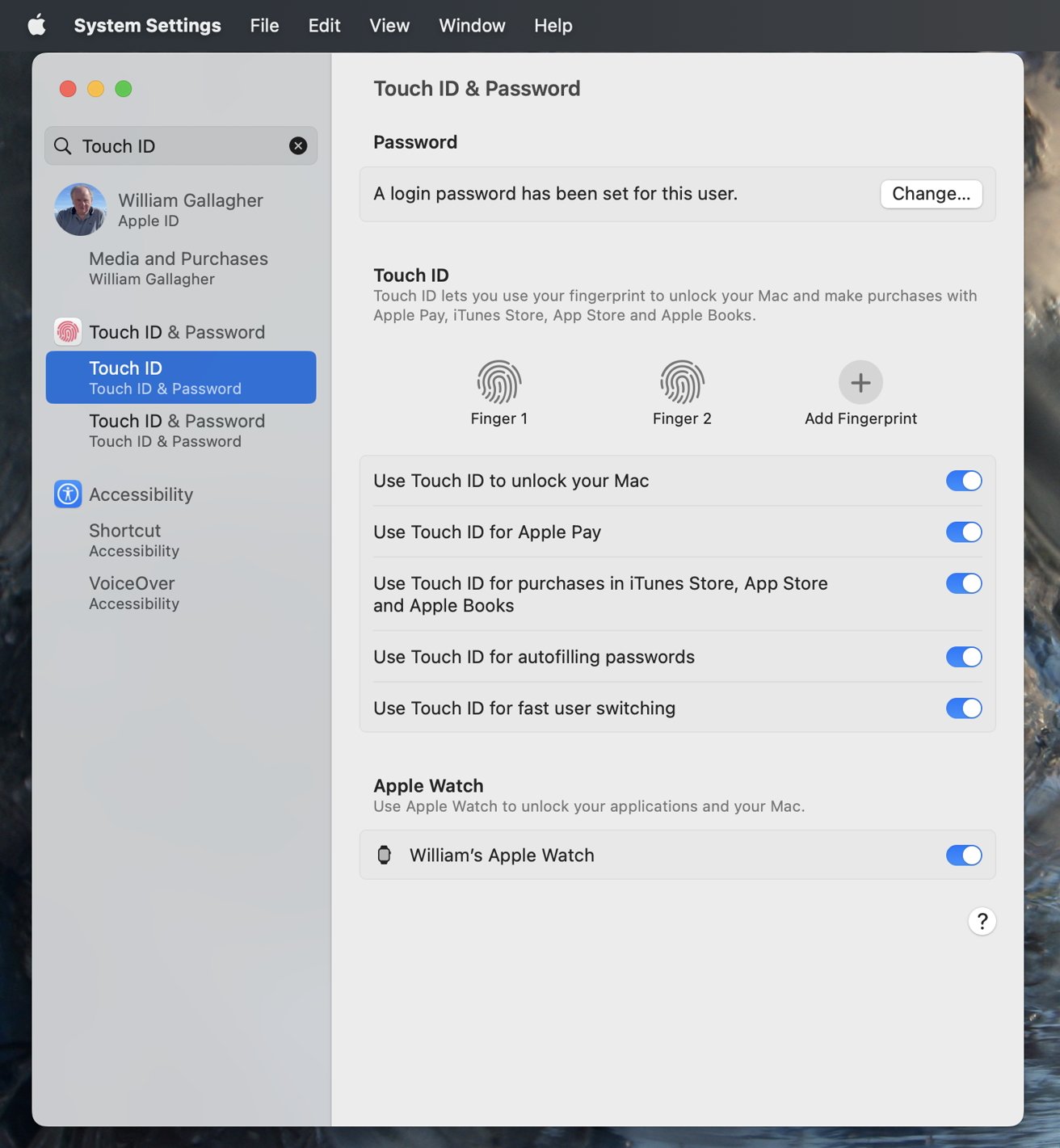
Task: Disable Use Touch ID to unlock your Mac
Action: pos(963,480)
